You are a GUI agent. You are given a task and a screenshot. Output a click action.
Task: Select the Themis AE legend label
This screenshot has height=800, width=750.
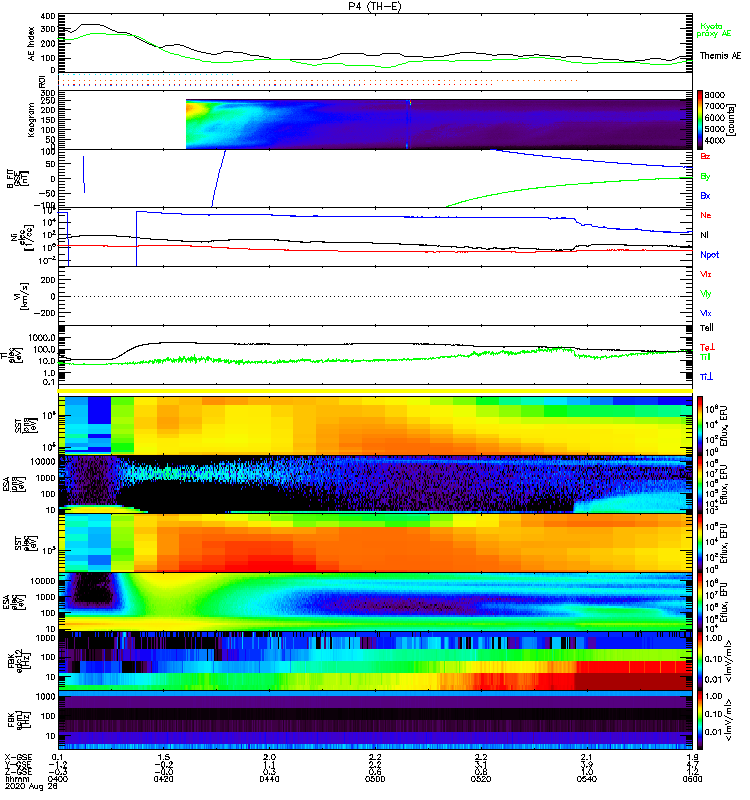720,56
